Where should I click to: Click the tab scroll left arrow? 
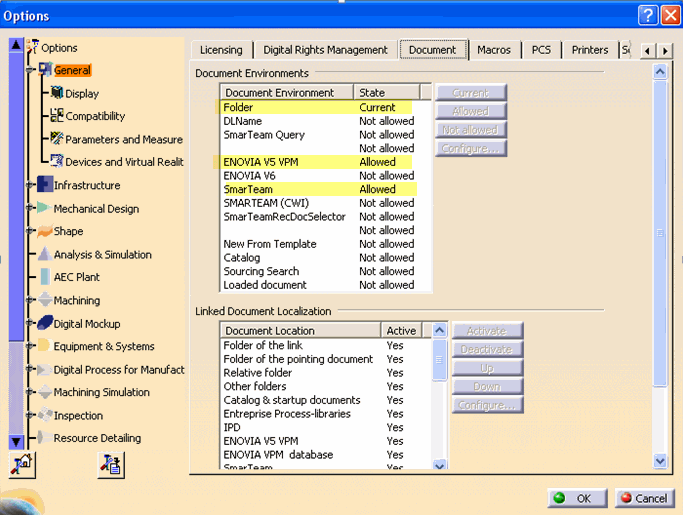[647, 51]
